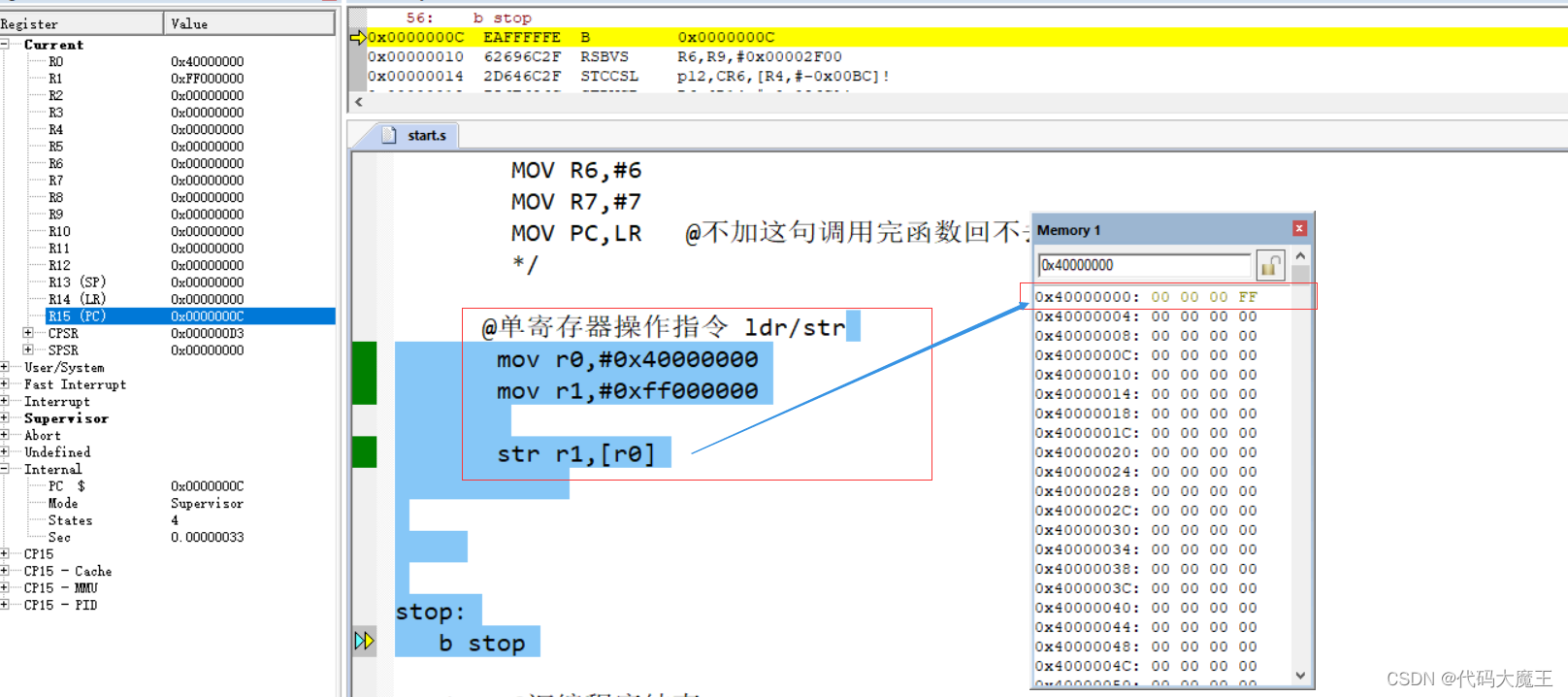The height and width of the screenshot is (697, 1568).
Task: Click the 'MOV PC,LR' source line
Action: click(x=576, y=233)
